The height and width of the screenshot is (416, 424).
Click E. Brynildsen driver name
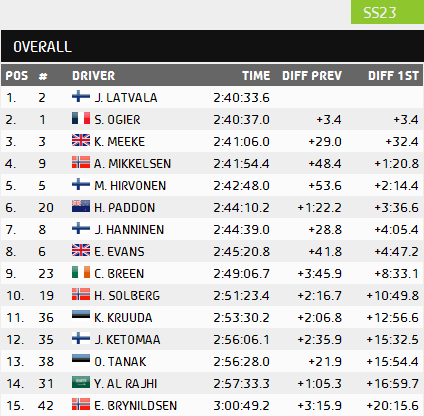point(135,406)
